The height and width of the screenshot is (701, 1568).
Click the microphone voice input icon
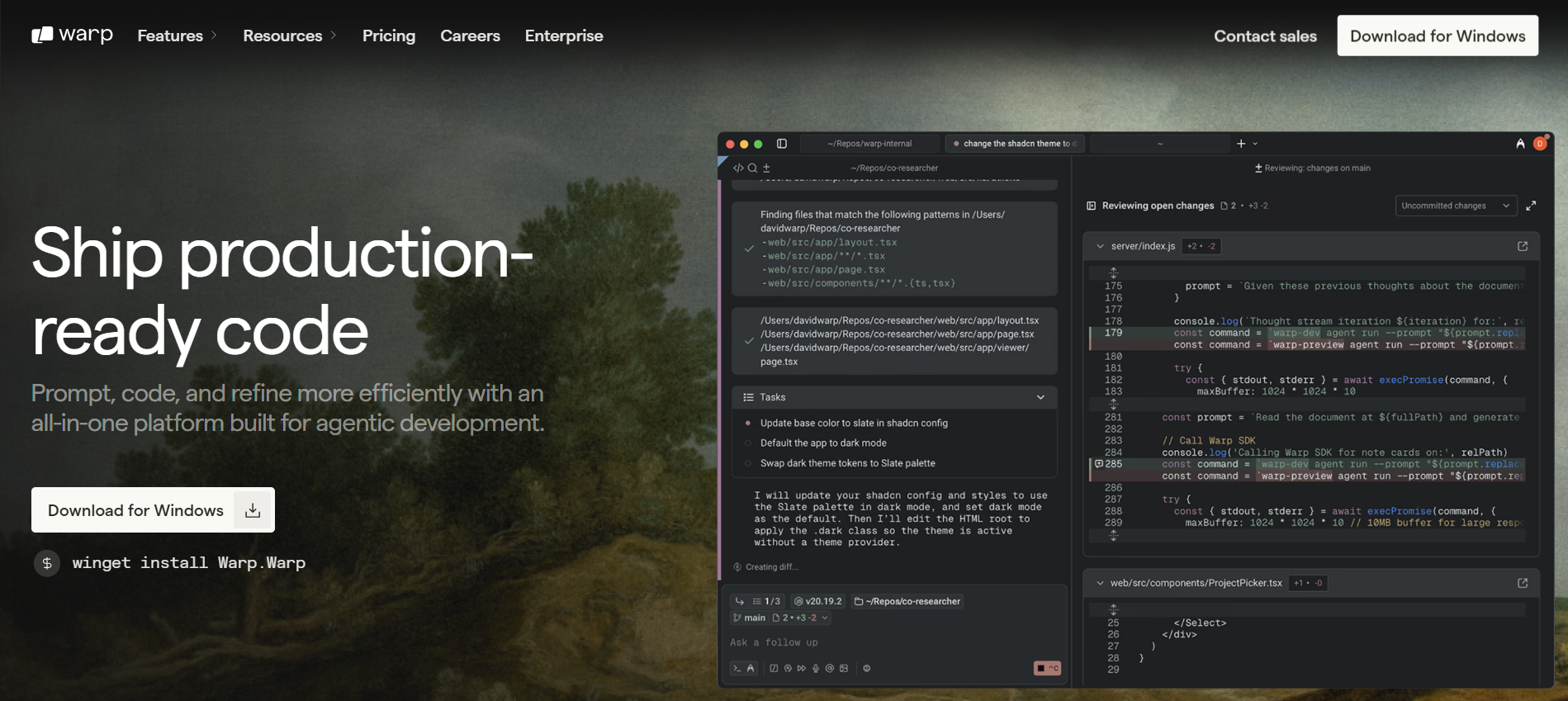(816, 668)
